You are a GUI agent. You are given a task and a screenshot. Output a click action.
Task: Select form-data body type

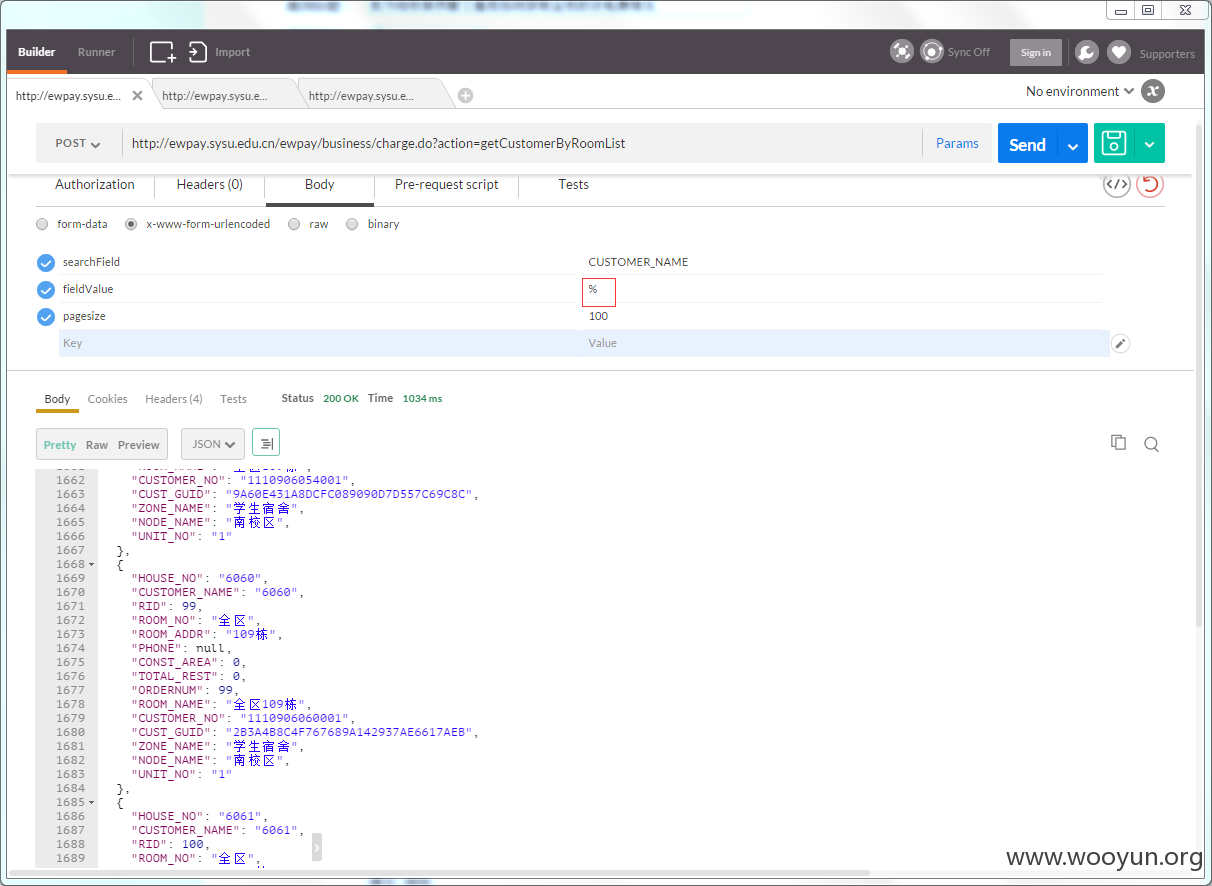pos(42,224)
